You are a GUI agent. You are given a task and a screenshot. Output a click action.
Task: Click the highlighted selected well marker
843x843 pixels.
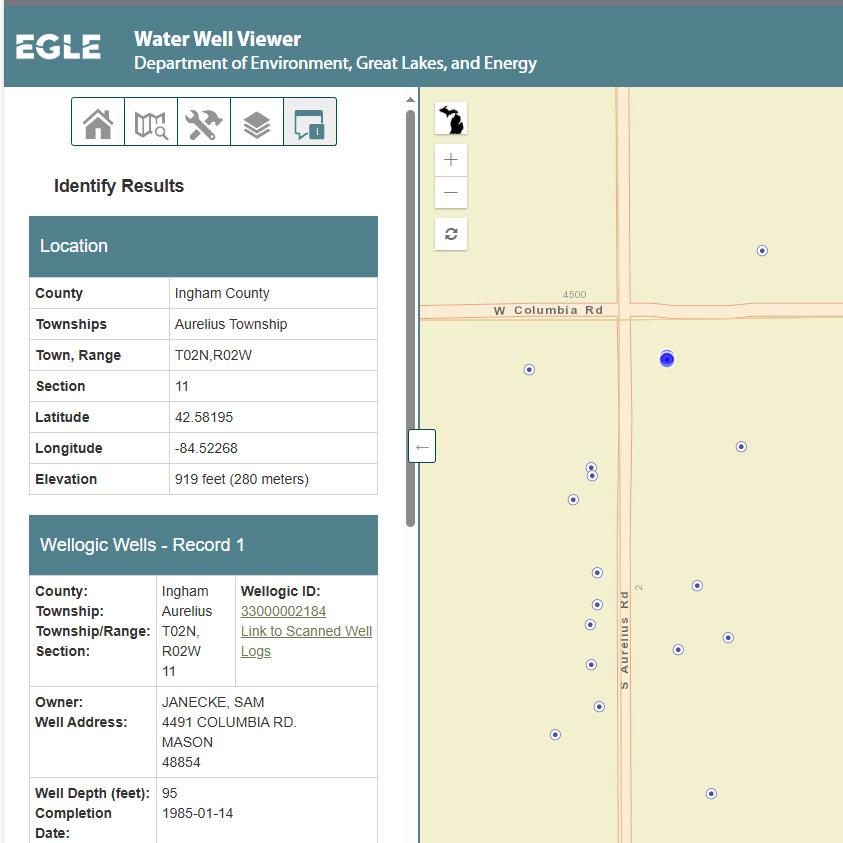click(667, 359)
